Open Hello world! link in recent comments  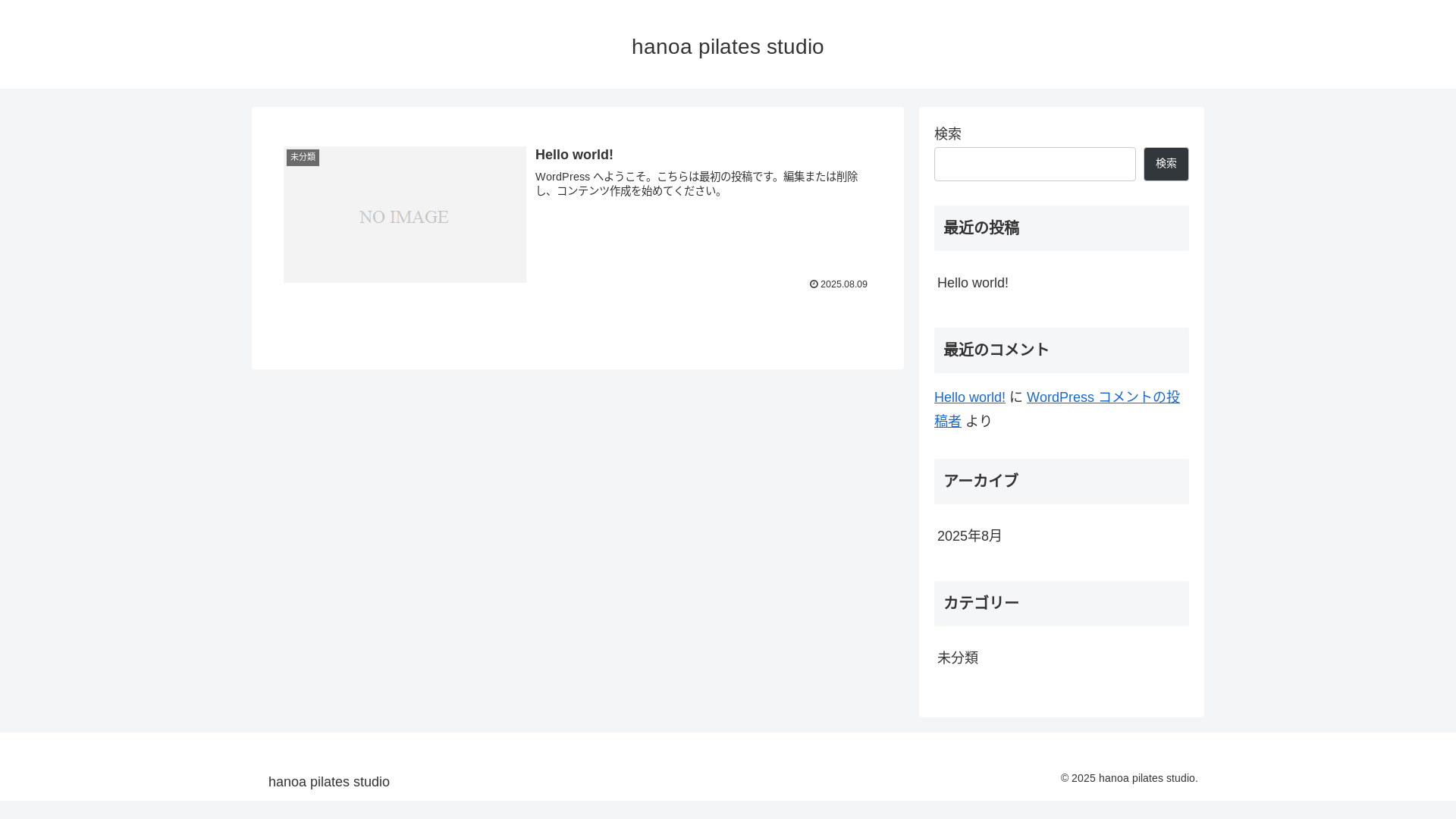pos(969,397)
